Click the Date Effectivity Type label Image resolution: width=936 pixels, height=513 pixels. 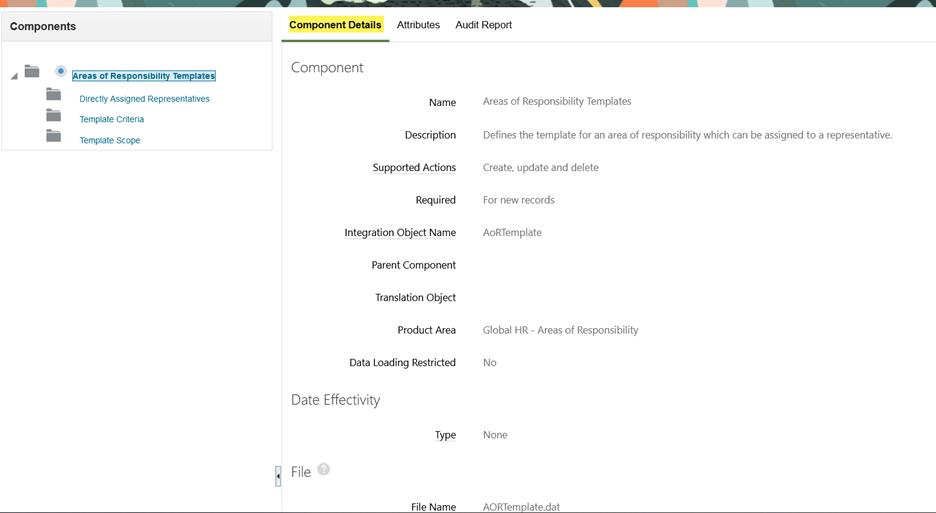445,435
